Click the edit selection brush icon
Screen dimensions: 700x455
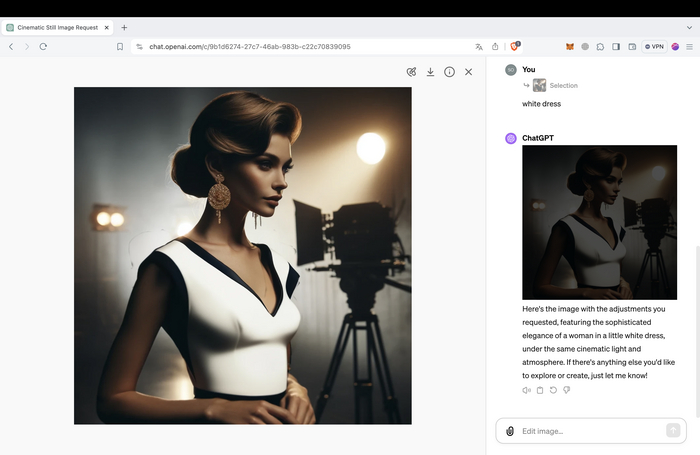[411, 72]
